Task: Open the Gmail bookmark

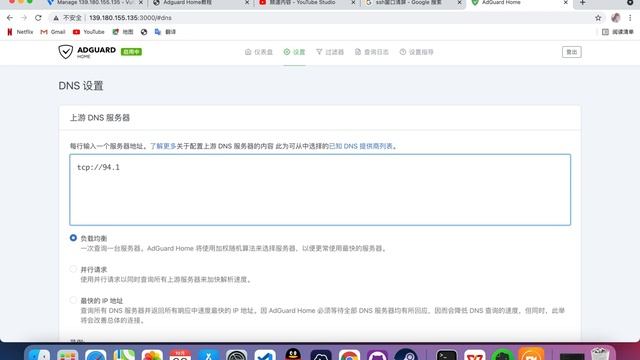Action: 53,32
